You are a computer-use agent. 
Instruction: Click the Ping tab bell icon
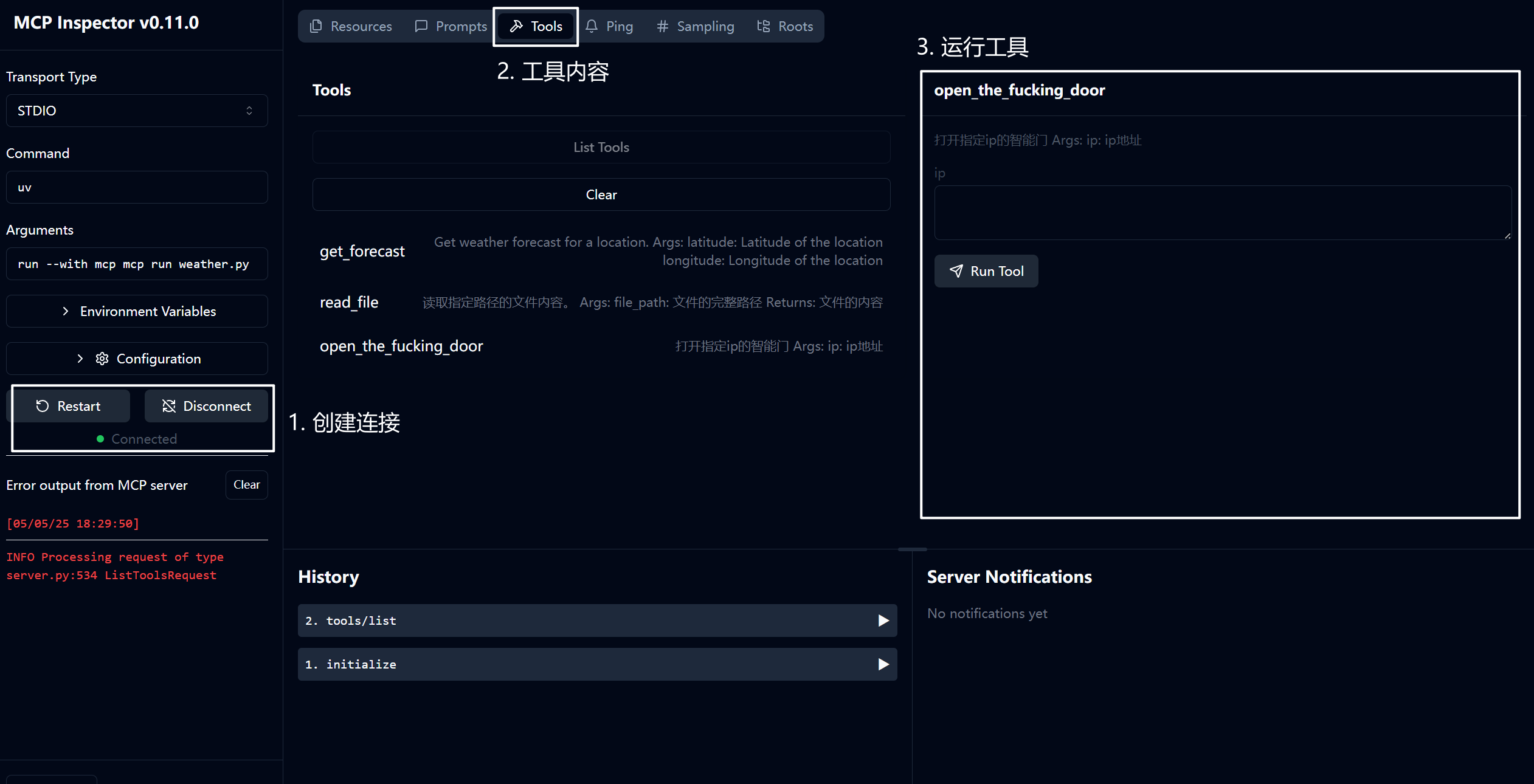592,26
